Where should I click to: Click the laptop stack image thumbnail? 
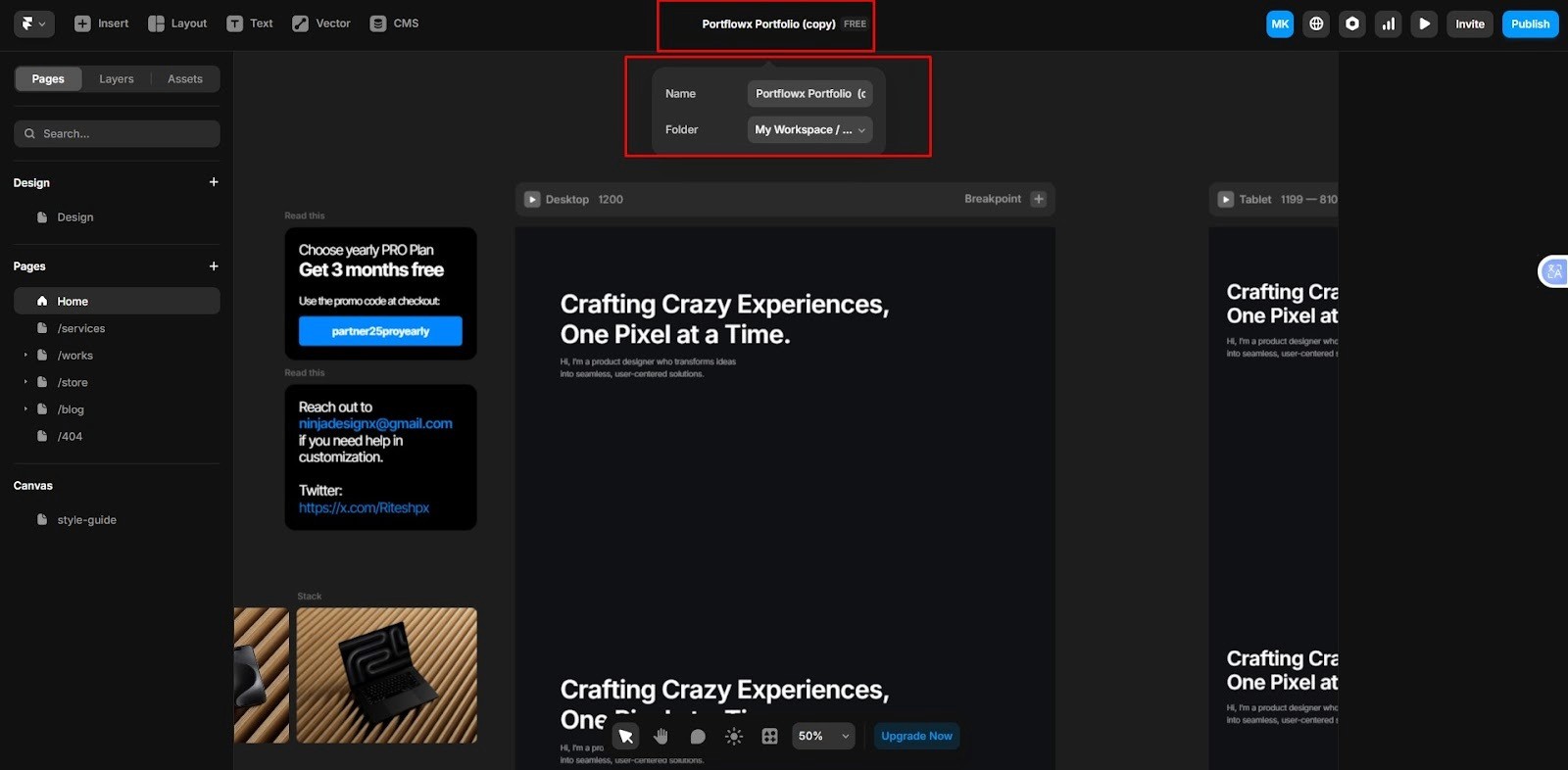(387, 675)
